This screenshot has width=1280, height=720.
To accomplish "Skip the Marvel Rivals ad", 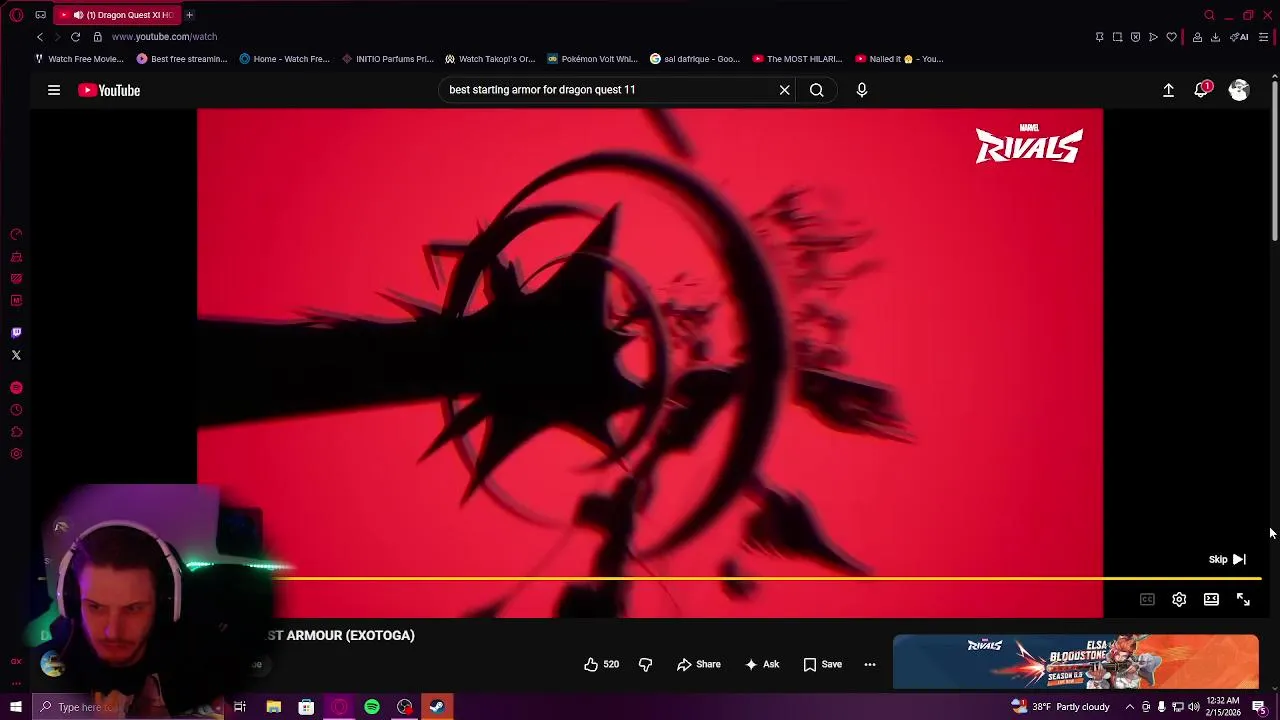I will pos(1227,560).
